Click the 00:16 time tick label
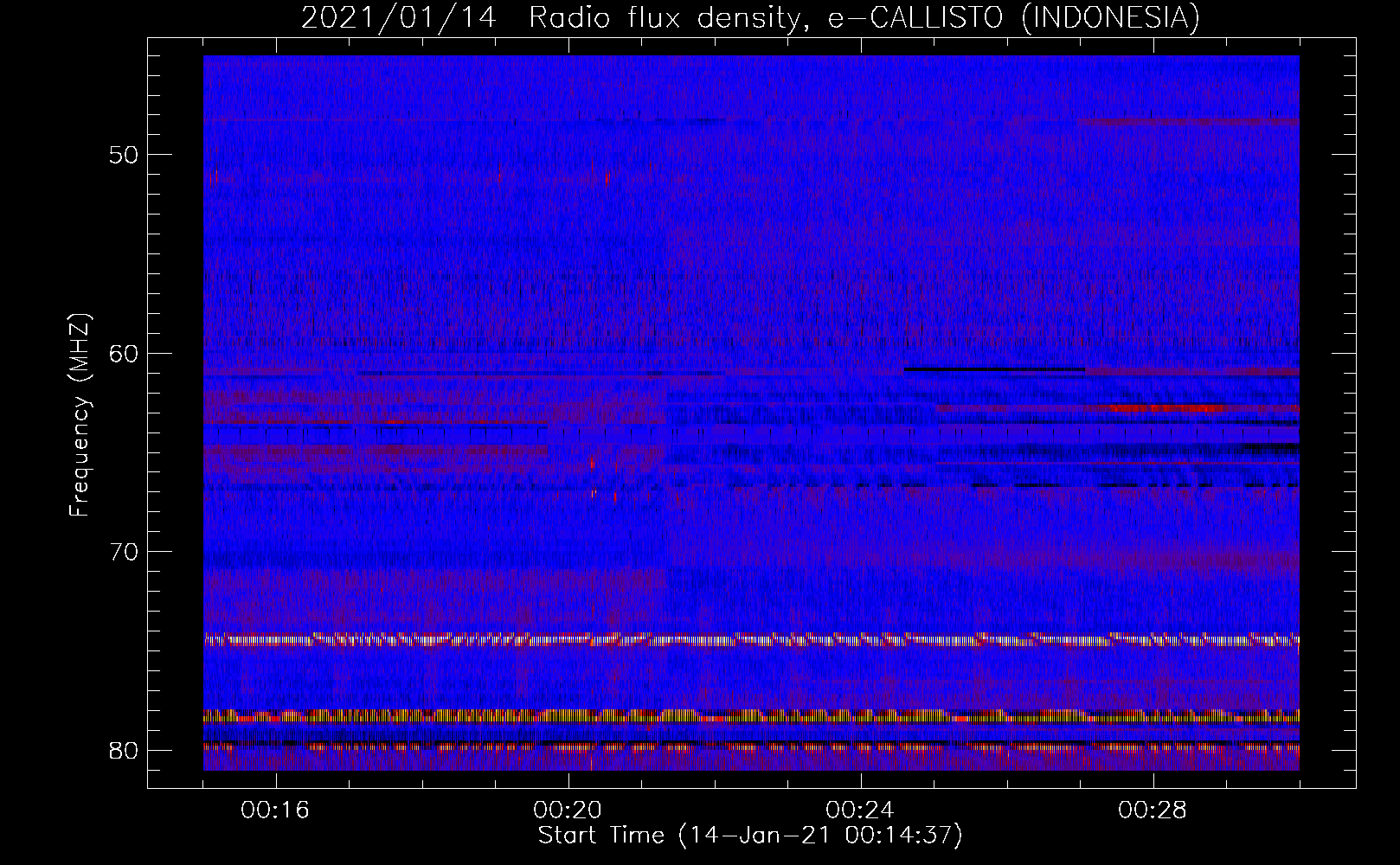Image resolution: width=1400 pixels, height=865 pixels. click(275, 811)
